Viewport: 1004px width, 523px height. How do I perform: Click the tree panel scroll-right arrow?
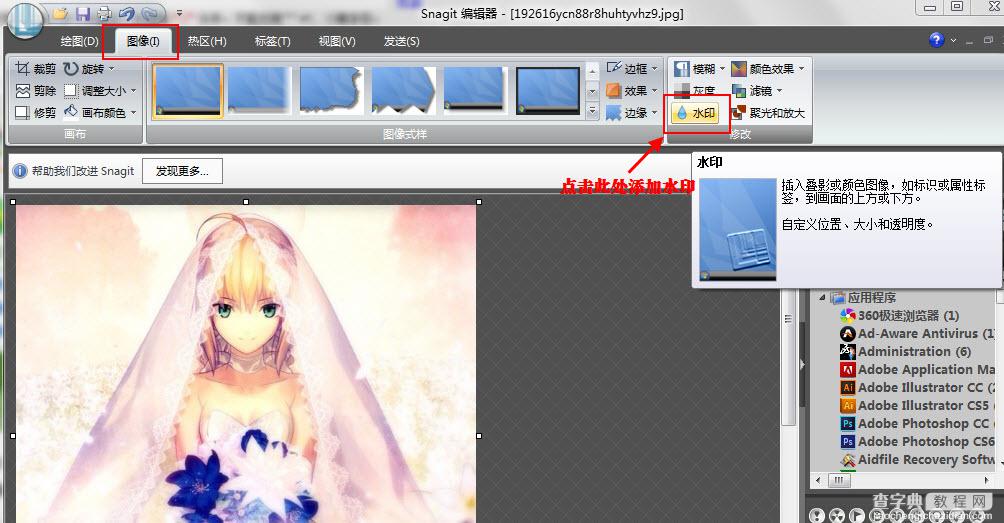pos(986,479)
